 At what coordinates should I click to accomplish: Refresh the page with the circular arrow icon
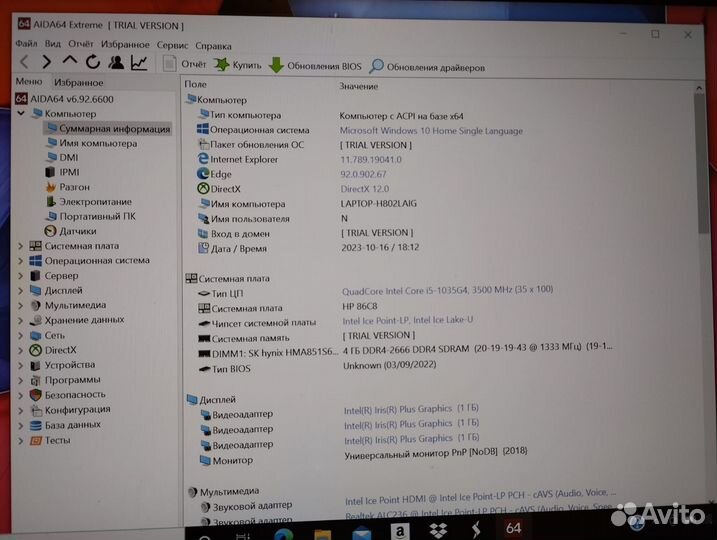(93, 62)
